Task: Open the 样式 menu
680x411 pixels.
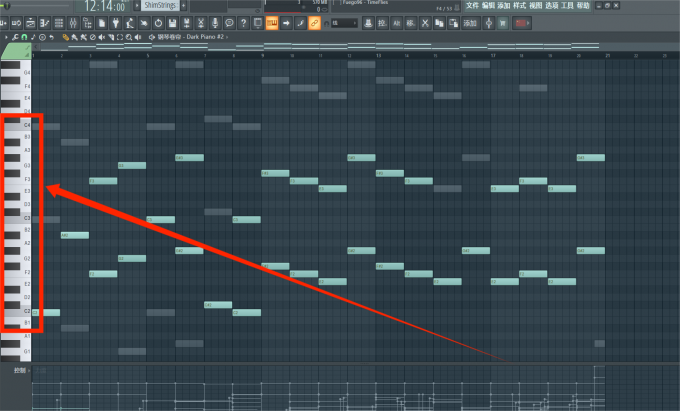Action: 519,5
